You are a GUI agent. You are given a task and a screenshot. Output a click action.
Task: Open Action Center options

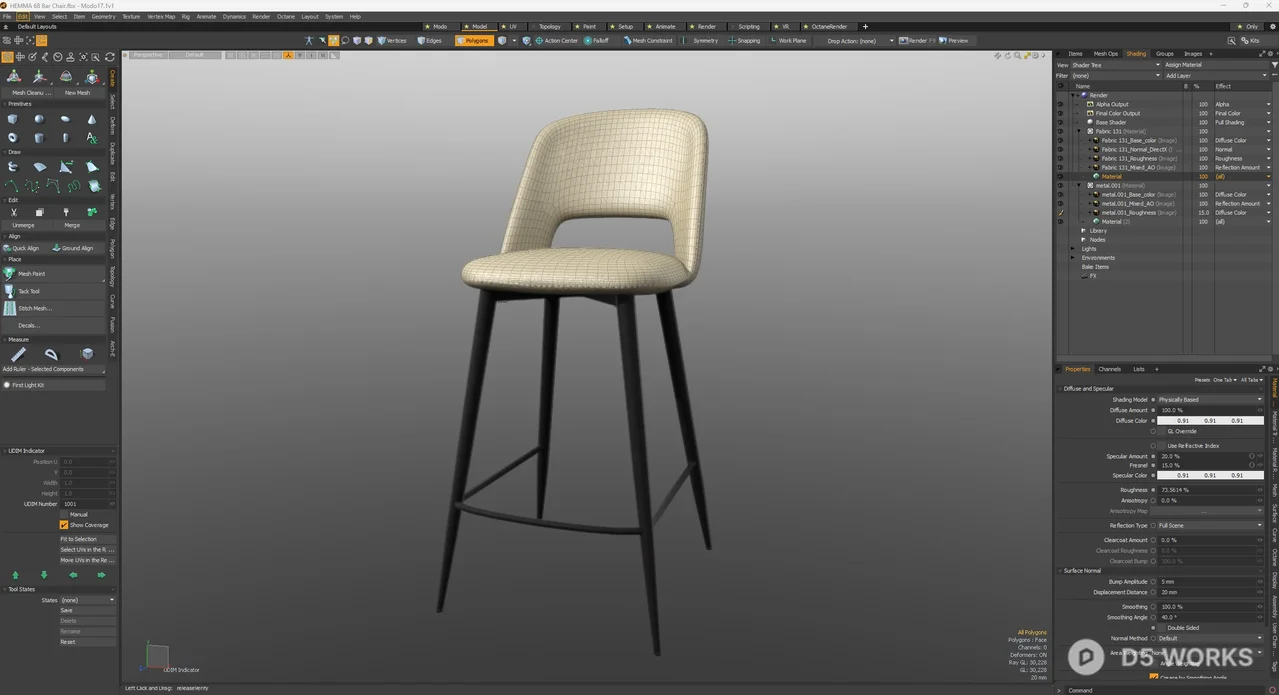557,41
